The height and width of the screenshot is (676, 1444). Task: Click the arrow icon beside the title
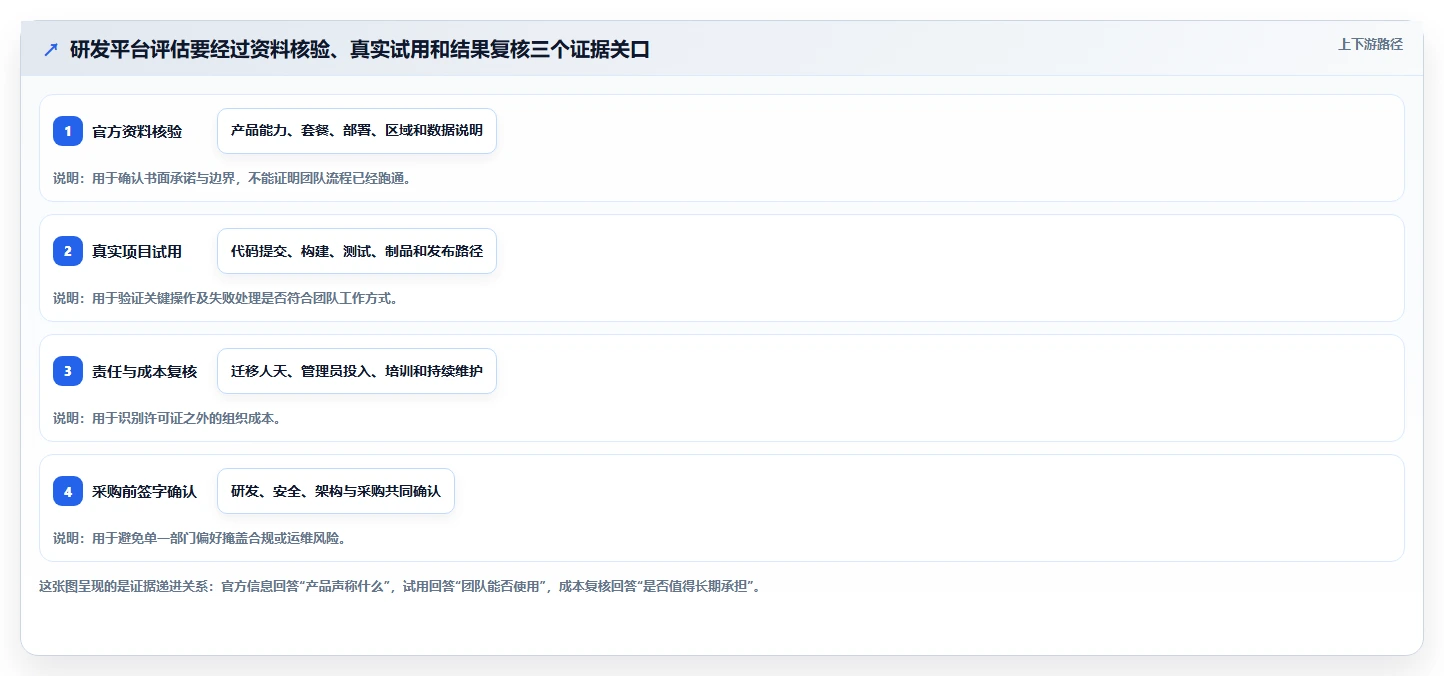(x=51, y=50)
